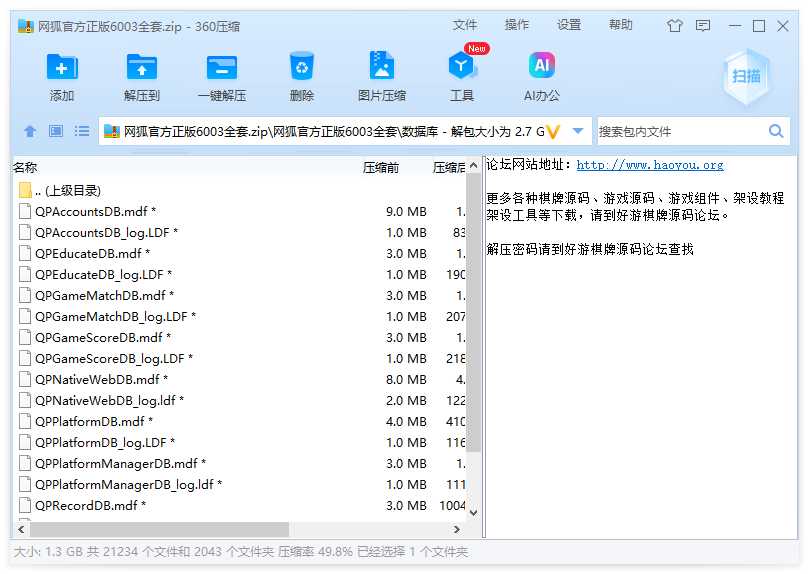Go up one level with the up arrow icon
The width and height of the screenshot is (809, 574).
click(30, 132)
